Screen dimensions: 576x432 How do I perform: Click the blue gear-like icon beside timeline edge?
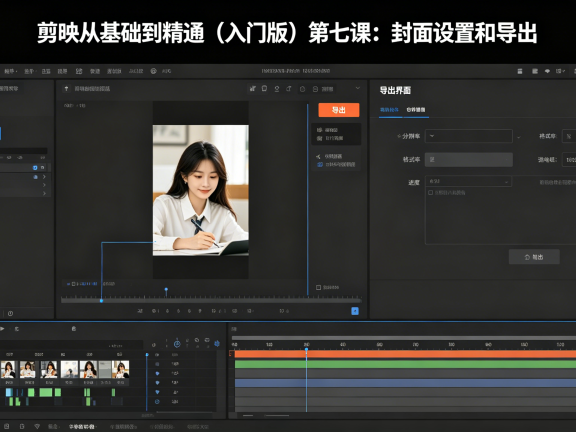[217, 344]
